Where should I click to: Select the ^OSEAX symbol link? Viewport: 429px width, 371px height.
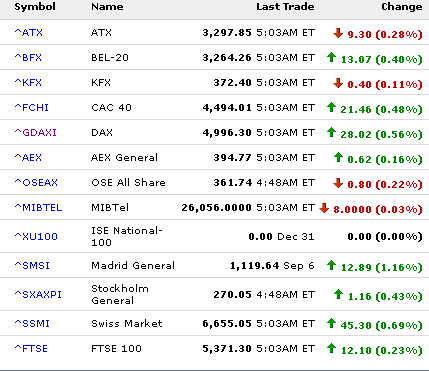36,182
